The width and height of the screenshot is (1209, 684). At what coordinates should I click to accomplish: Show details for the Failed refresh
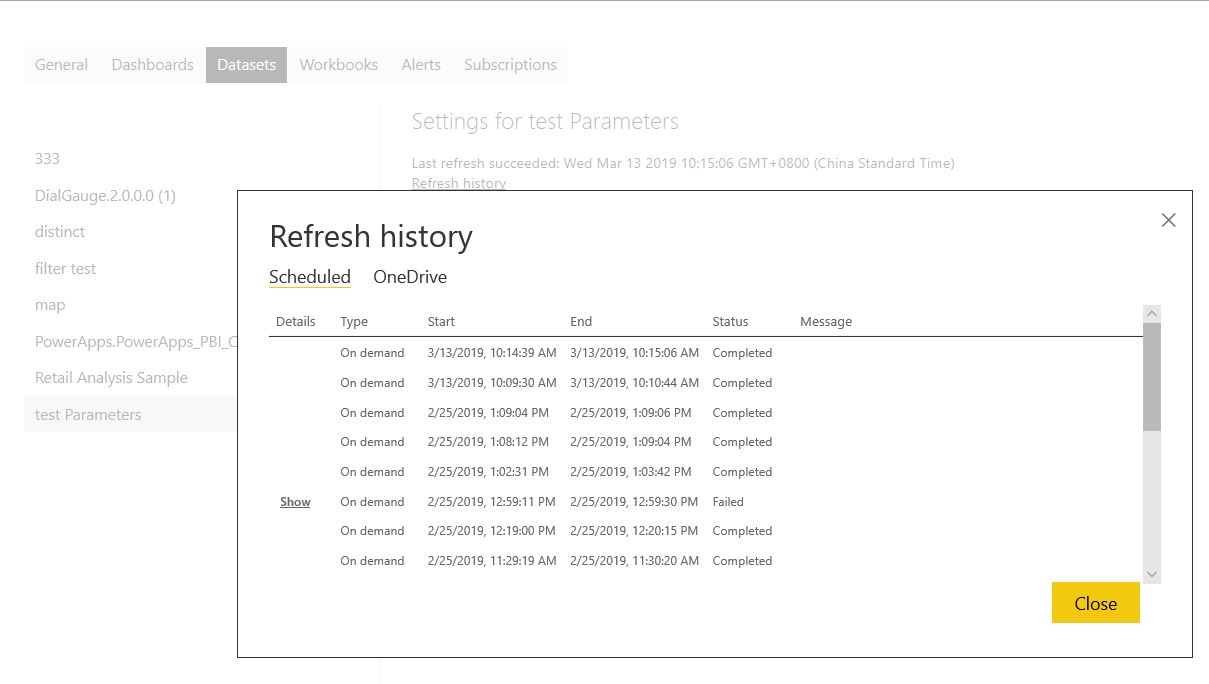point(295,502)
